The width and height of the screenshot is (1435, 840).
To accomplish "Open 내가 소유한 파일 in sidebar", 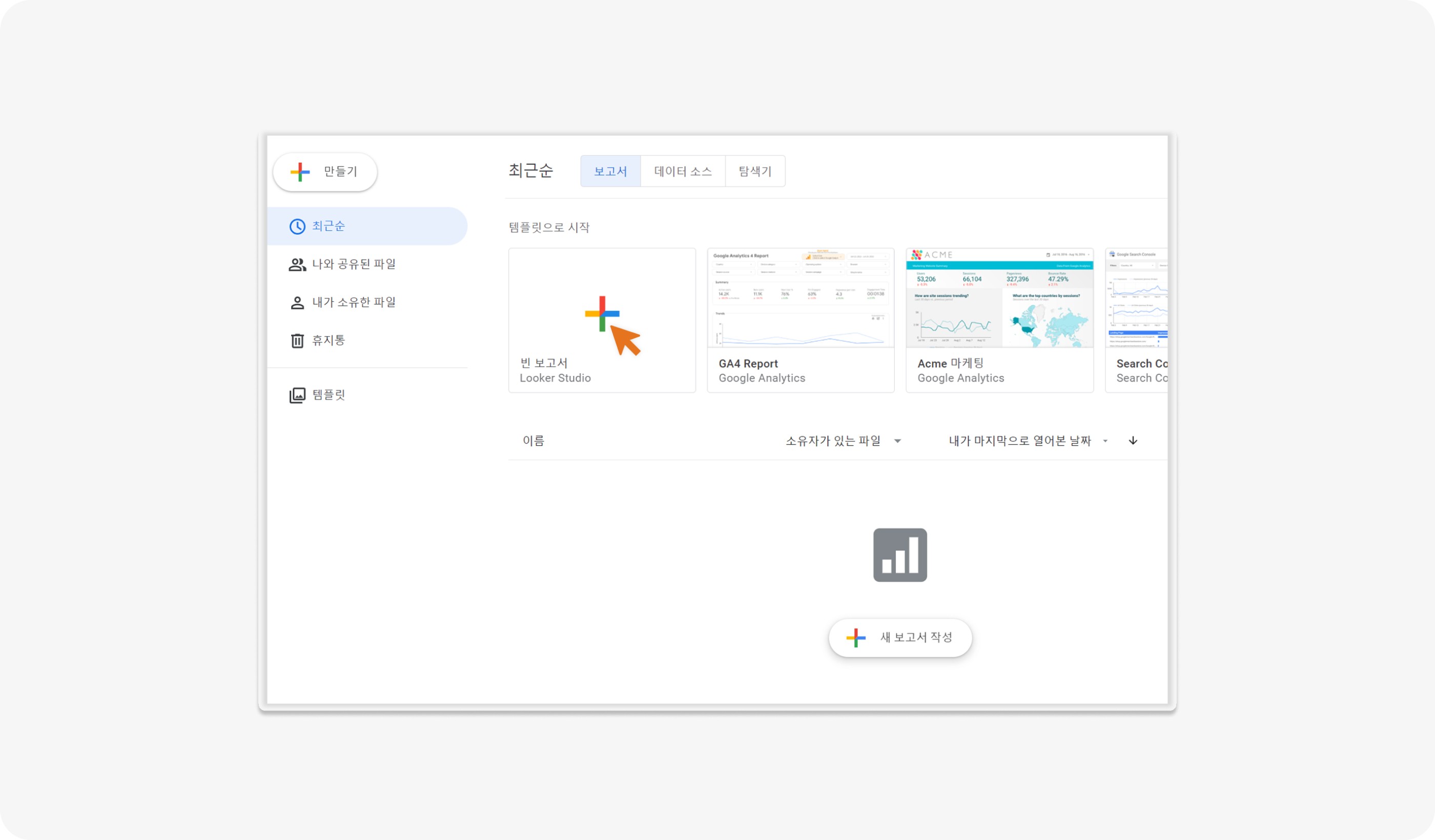I will [367, 302].
